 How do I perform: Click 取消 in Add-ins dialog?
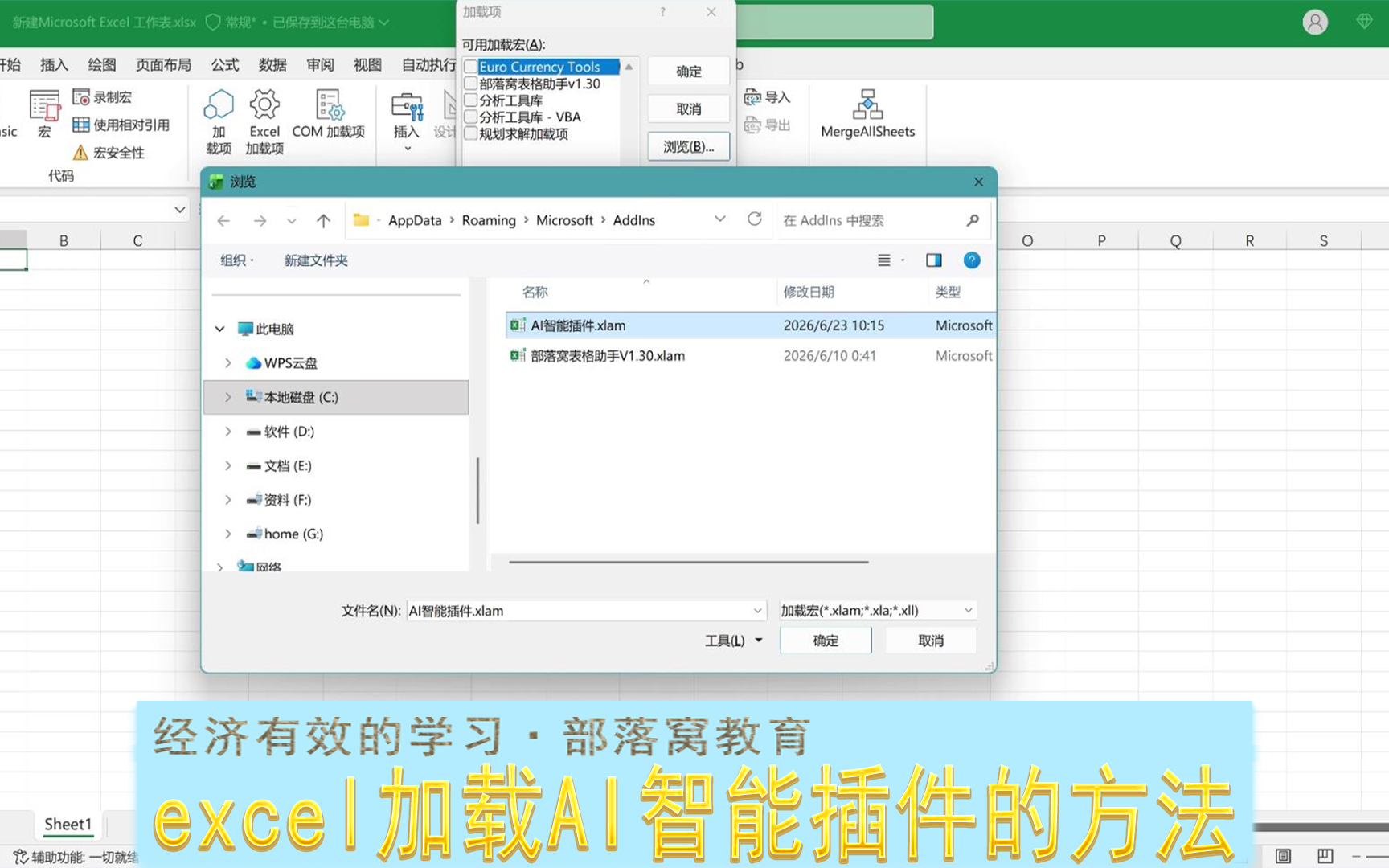[x=689, y=108]
